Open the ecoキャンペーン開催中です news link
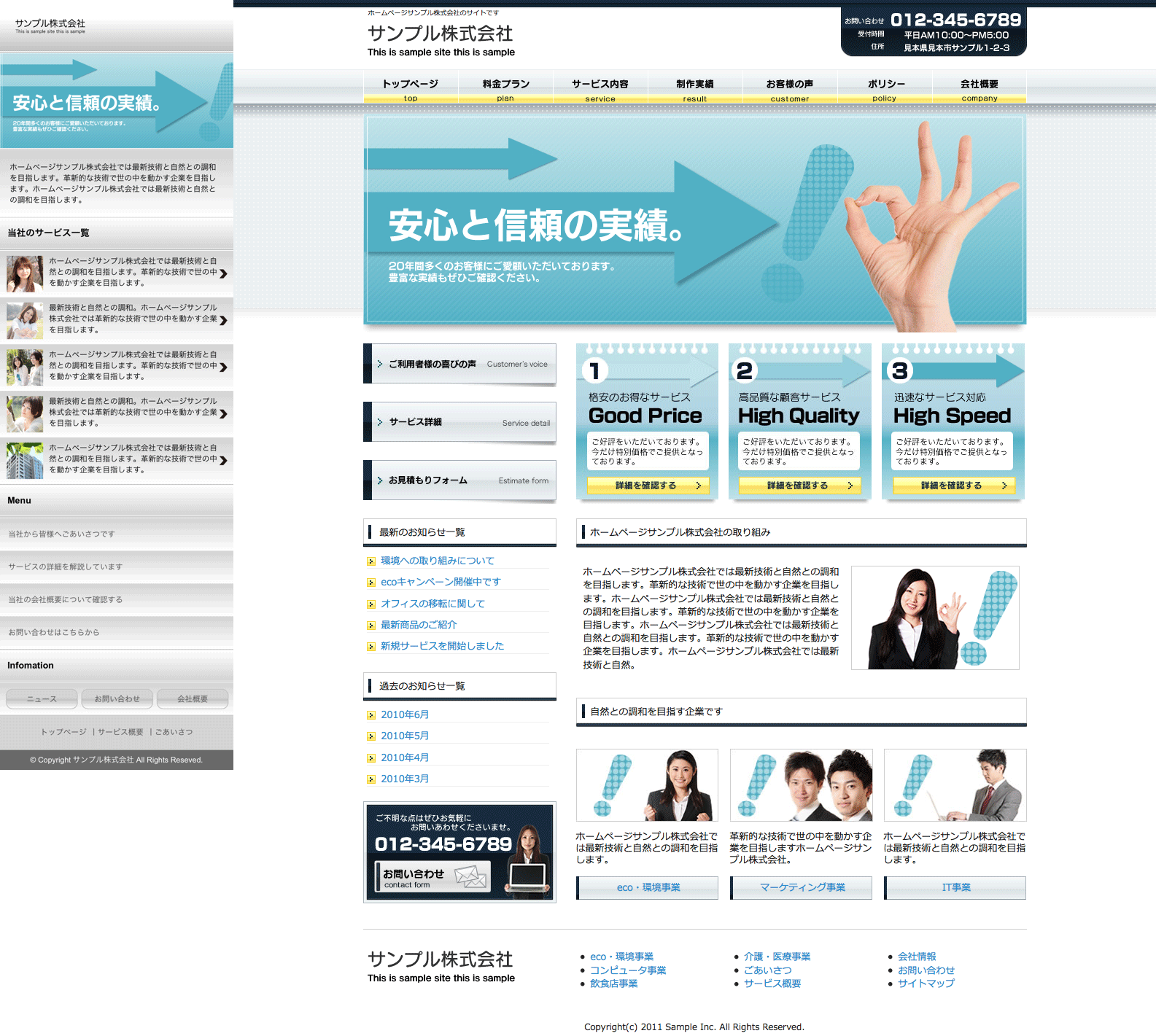 [441, 582]
